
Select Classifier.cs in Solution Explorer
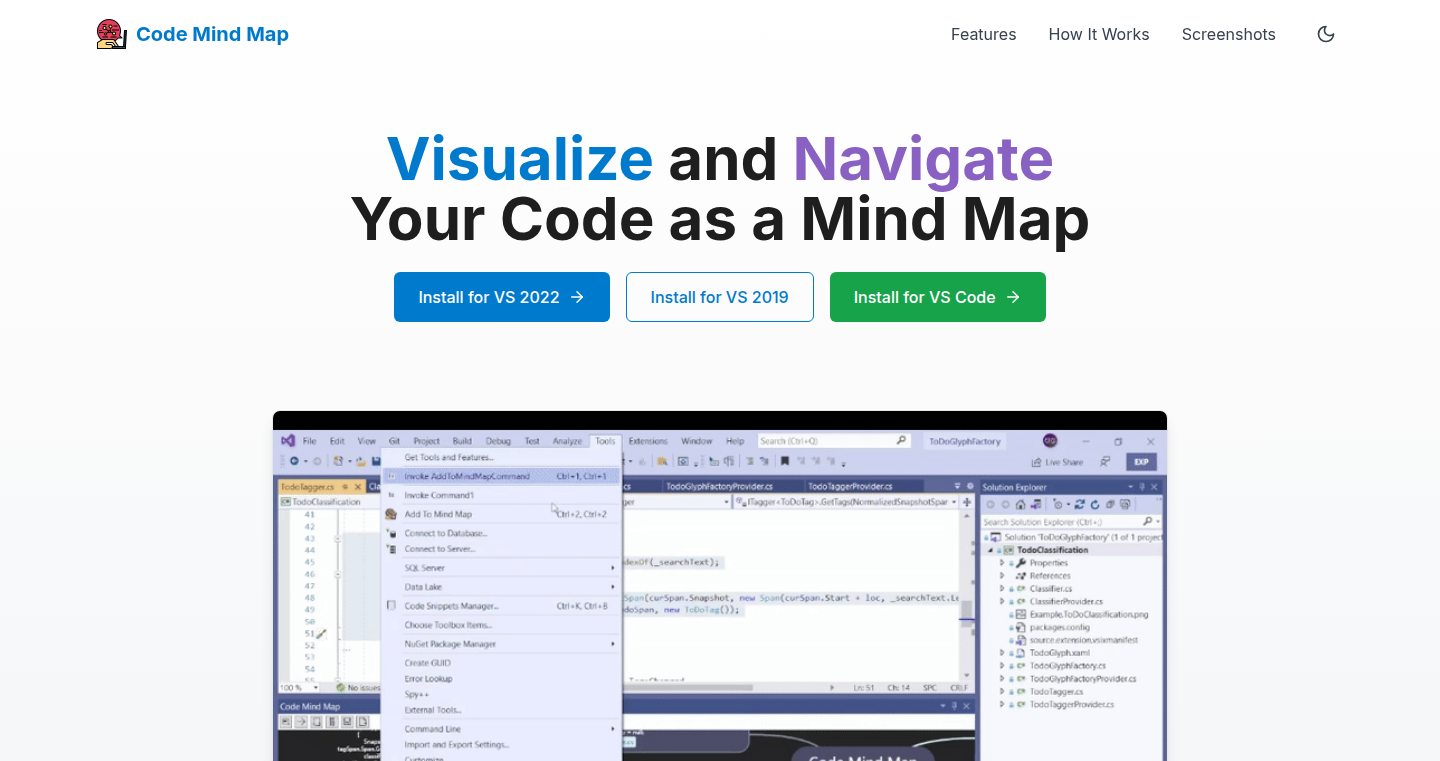[x=1051, y=589]
